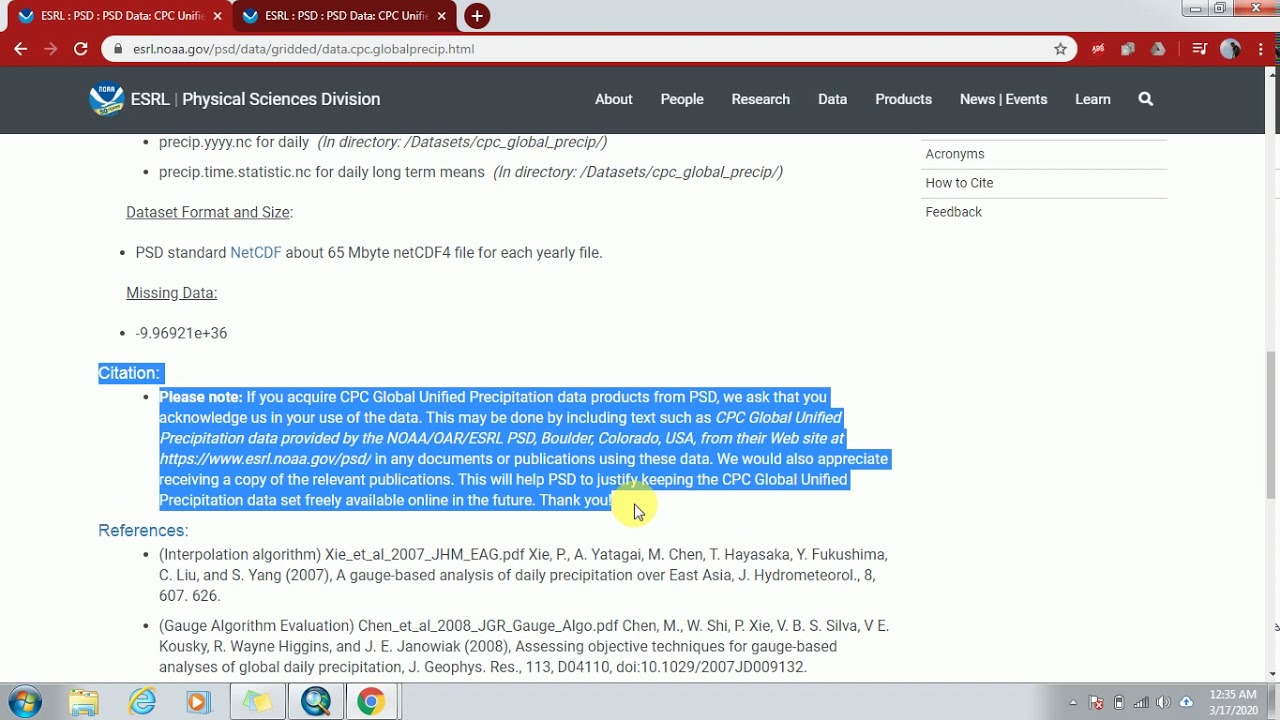
Task: Open the Acronyms sidebar link
Action: pyautogui.click(x=955, y=154)
